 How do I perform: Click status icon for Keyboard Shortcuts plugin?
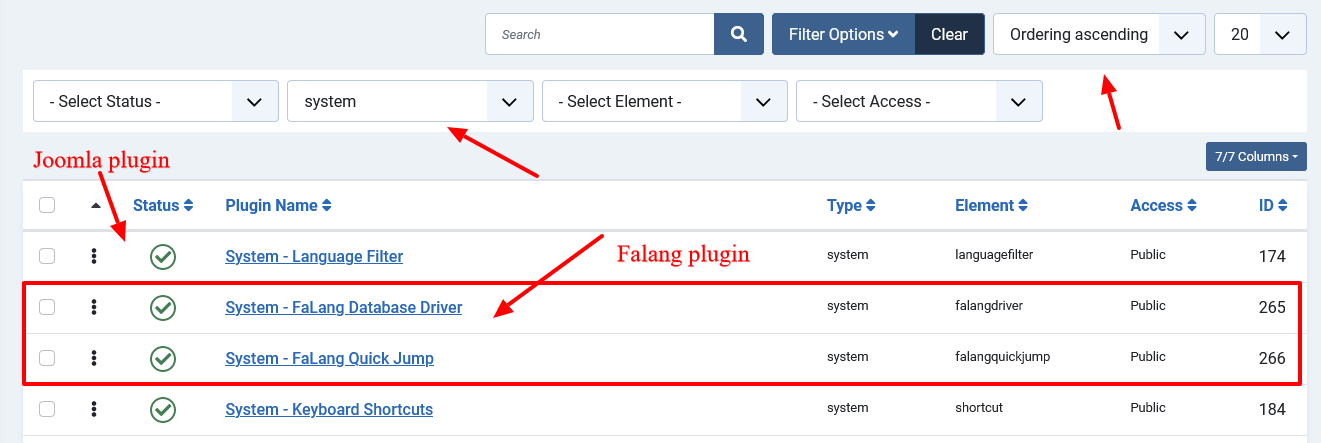[x=163, y=410]
